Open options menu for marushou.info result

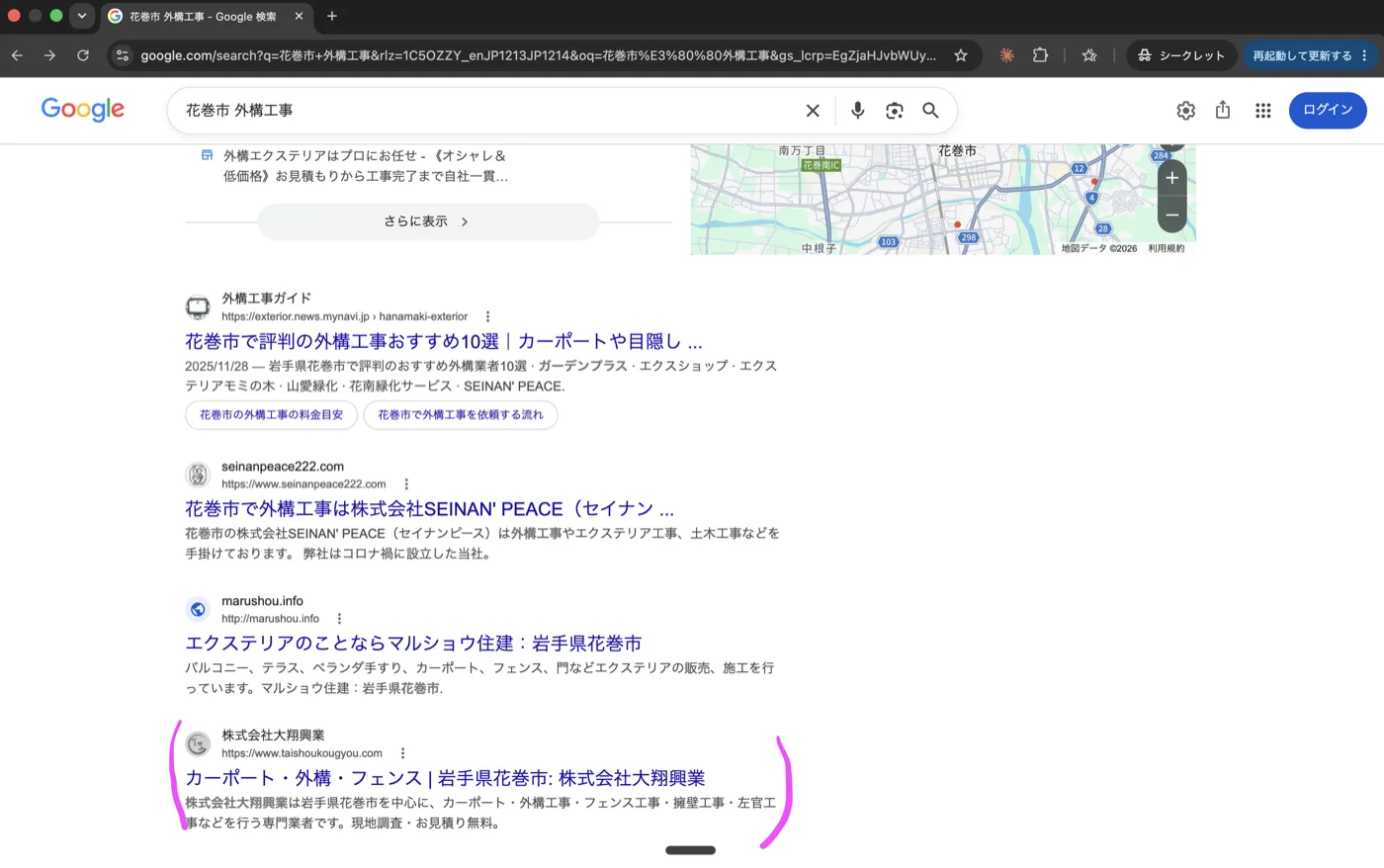[339, 619]
